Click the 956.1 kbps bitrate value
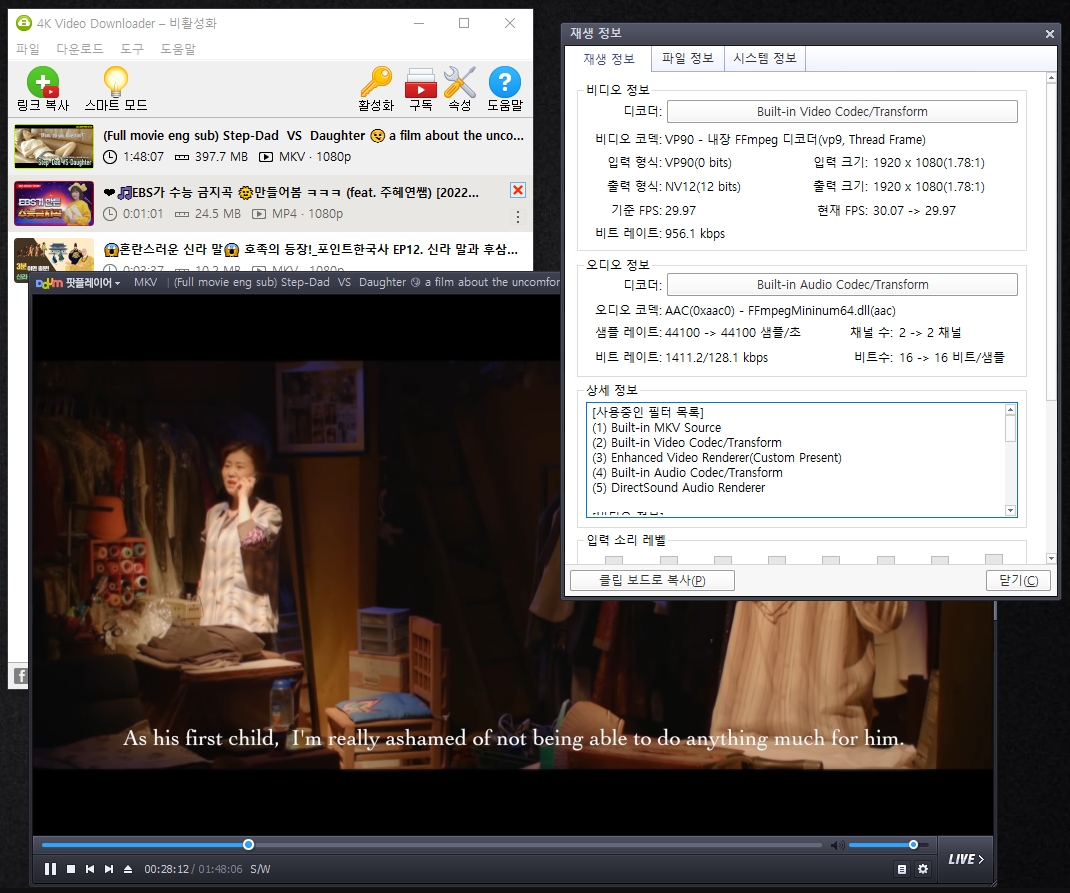 click(695, 233)
